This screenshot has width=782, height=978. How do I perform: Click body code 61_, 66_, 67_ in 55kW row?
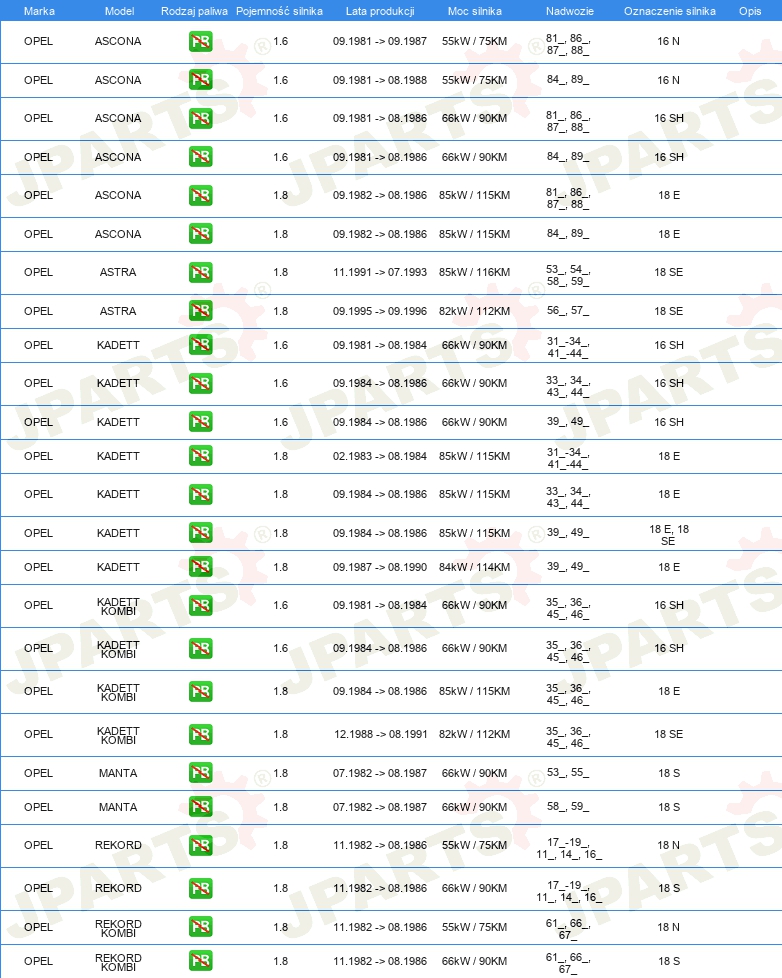click(567, 929)
